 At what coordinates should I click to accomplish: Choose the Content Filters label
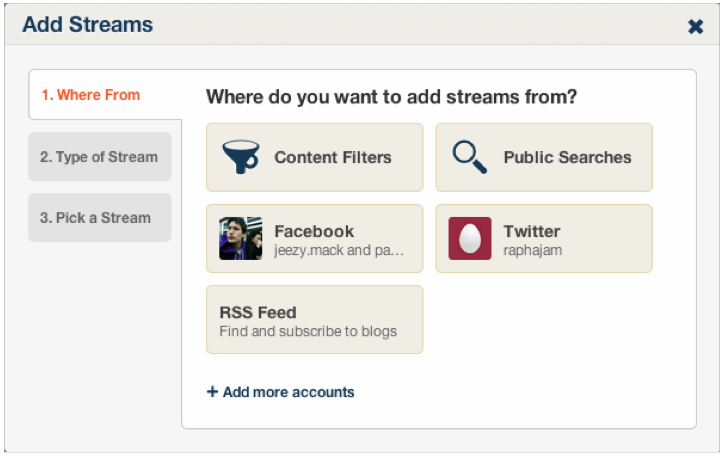(x=333, y=157)
